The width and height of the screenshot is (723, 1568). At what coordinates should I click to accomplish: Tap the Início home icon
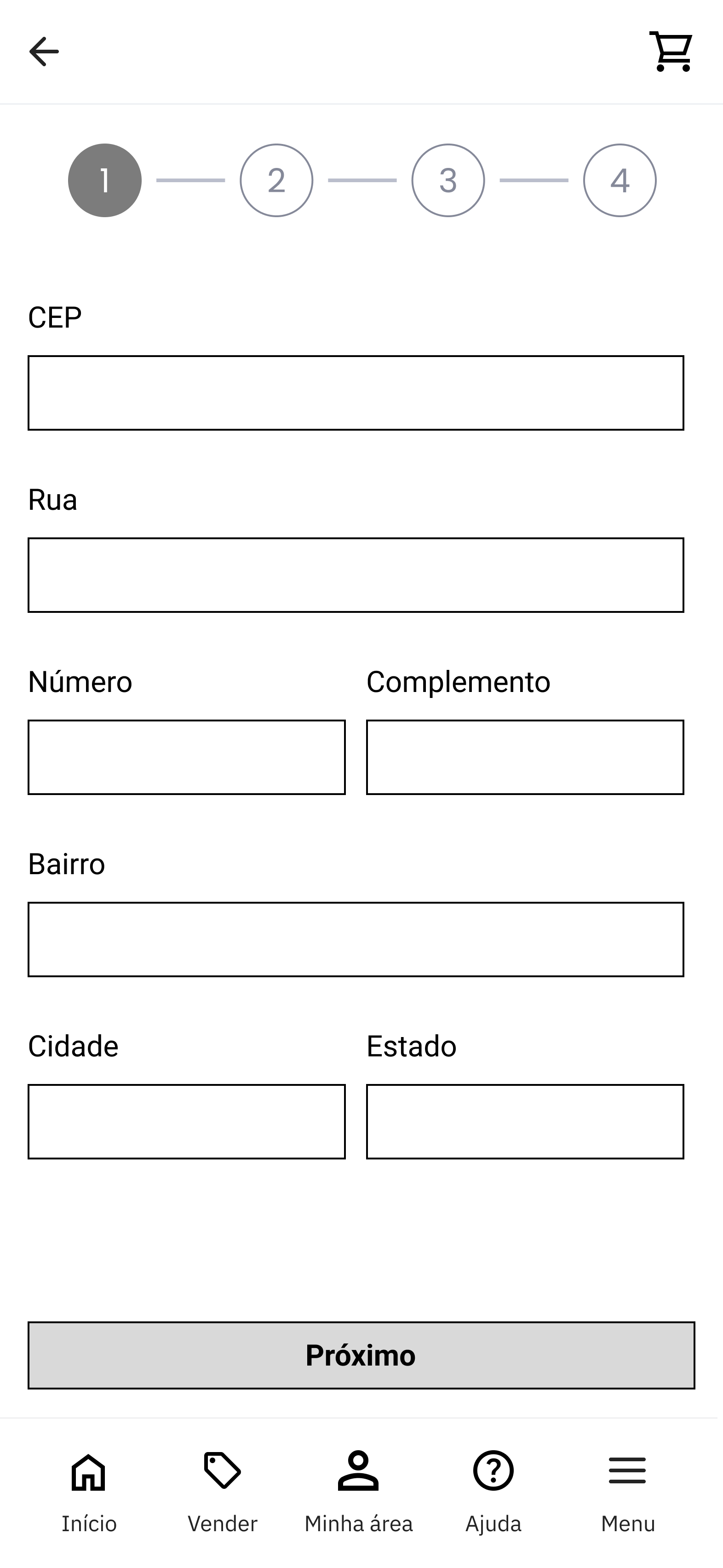click(x=89, y=1472)
